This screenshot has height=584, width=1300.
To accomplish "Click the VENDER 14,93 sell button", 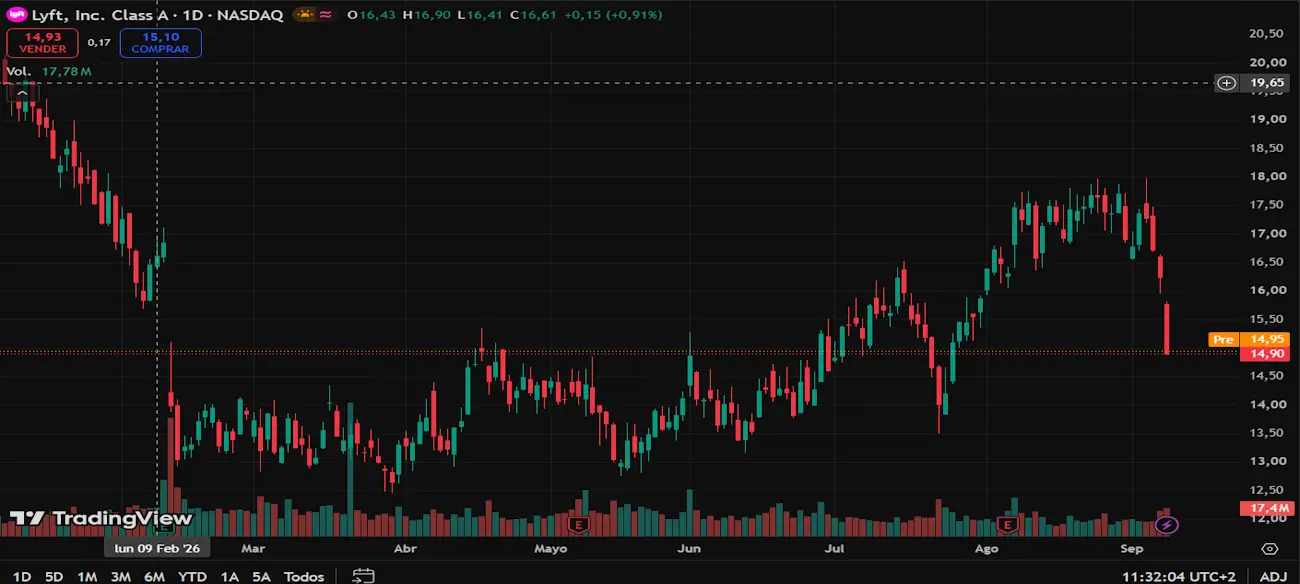I will coord(43,43).
